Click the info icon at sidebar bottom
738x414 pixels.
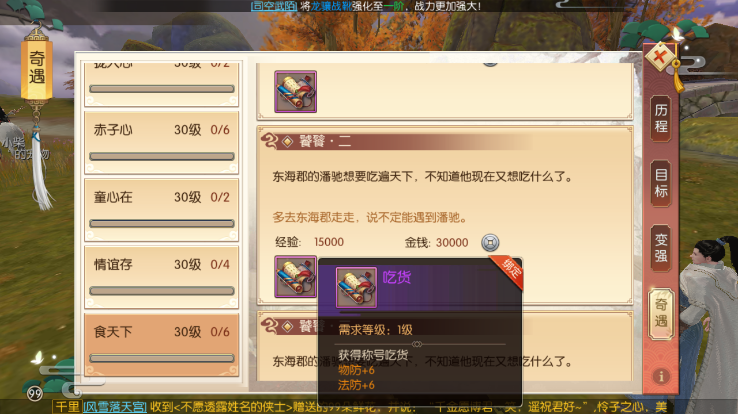661,376
